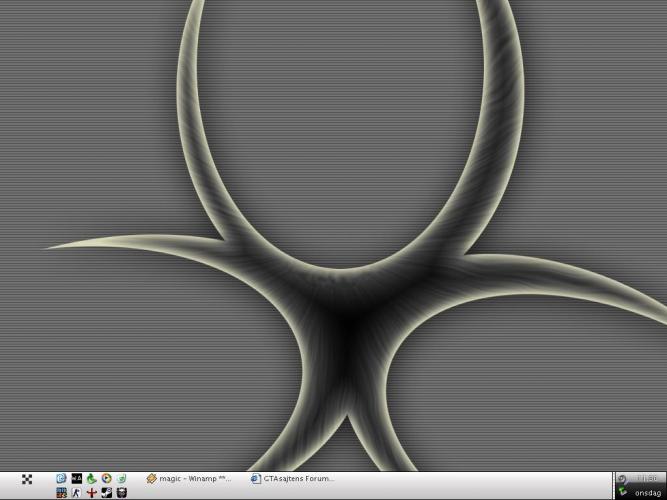Open the blue-orange grid icon in quick launch
This screenshot has height=500, width=667.
pos(61,493)
